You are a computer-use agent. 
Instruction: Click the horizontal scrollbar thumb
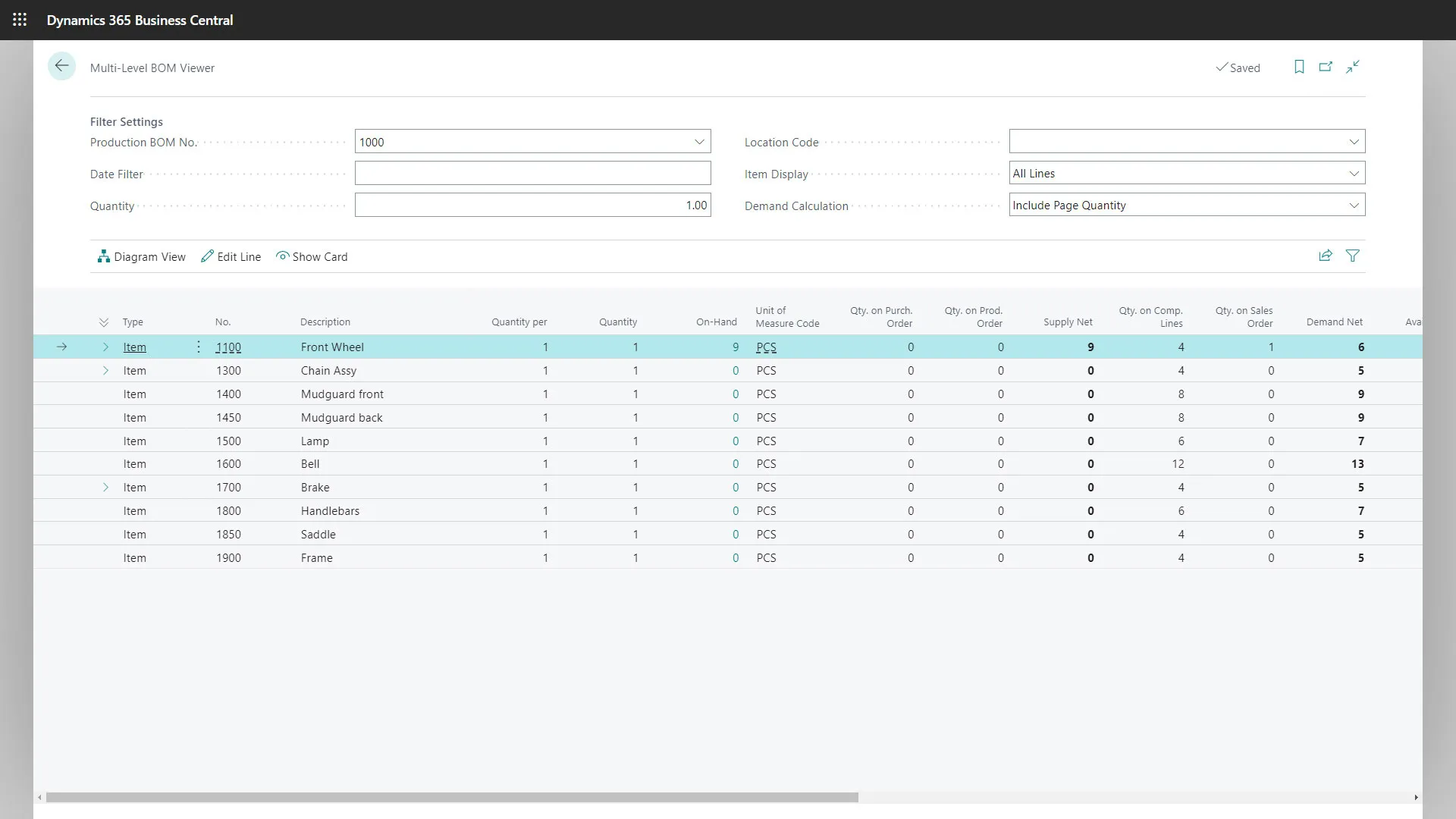pyautogui.click(x=452, y=798)
